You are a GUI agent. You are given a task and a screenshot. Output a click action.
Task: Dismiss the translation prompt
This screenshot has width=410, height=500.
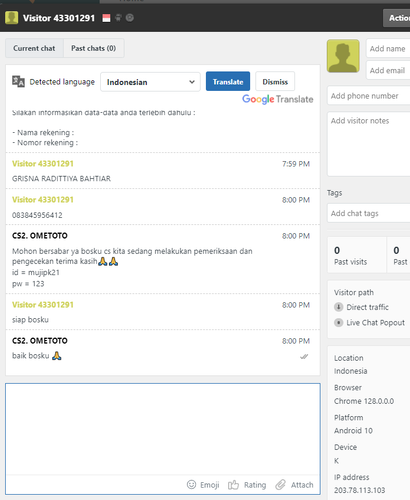(275, 81)
